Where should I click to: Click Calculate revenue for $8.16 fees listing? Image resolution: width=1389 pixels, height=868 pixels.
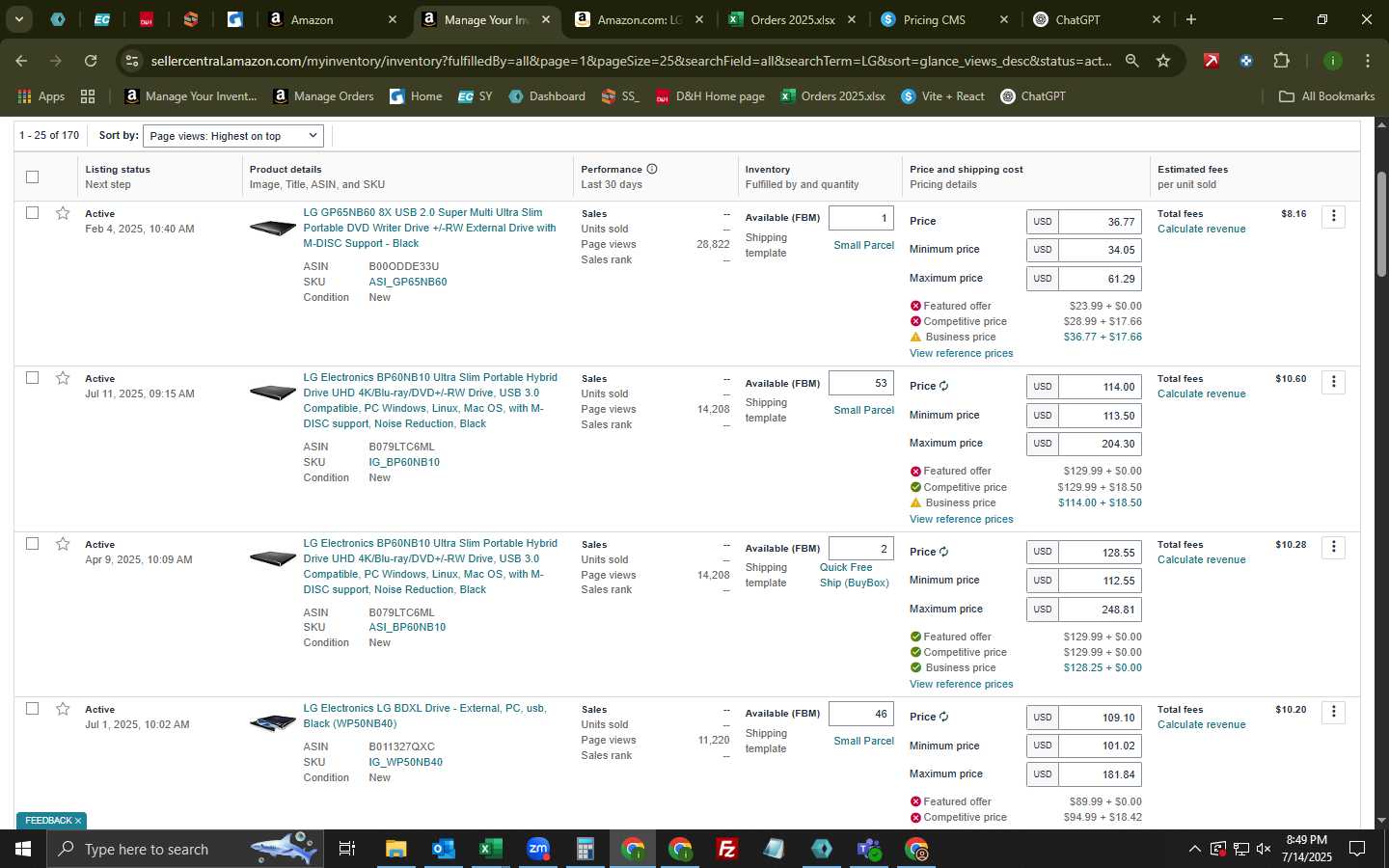tap(1201, 229)
